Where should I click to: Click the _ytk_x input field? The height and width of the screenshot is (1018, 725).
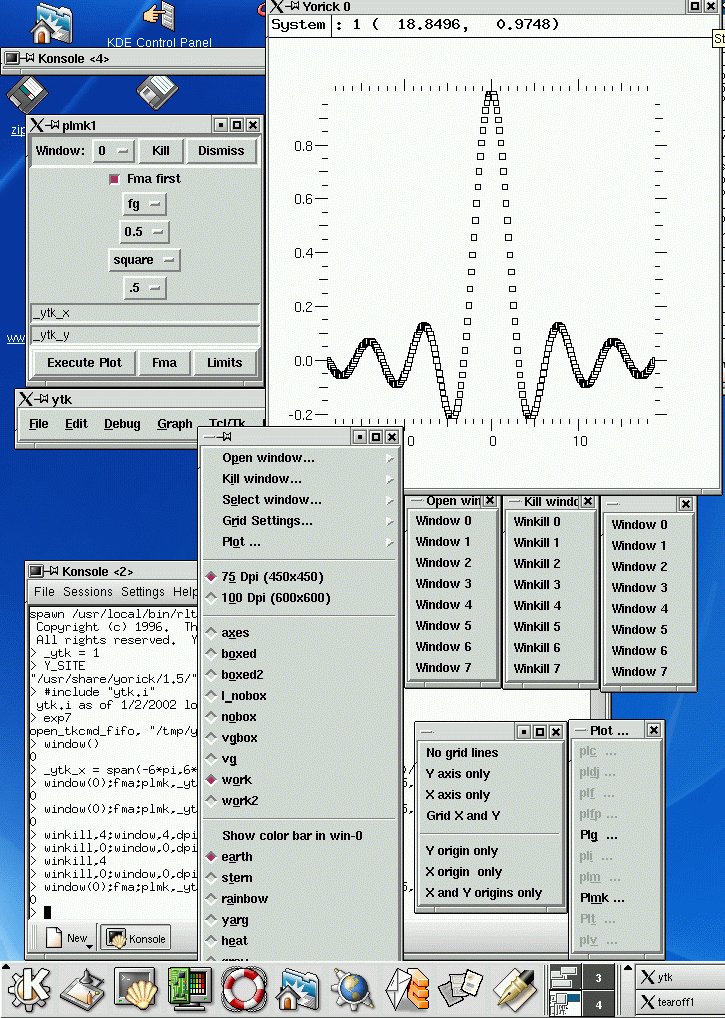tap(144, 314)
